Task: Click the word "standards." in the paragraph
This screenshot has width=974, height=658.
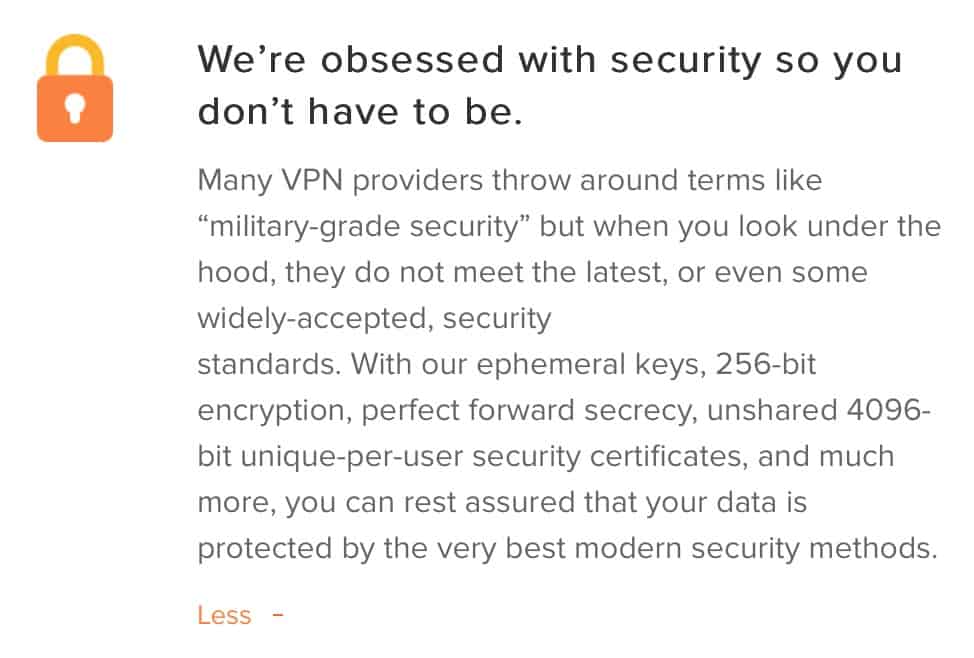Action: click(270, 364)
